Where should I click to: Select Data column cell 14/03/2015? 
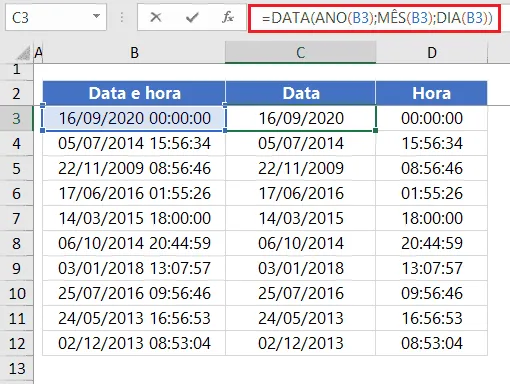[301, 218]
